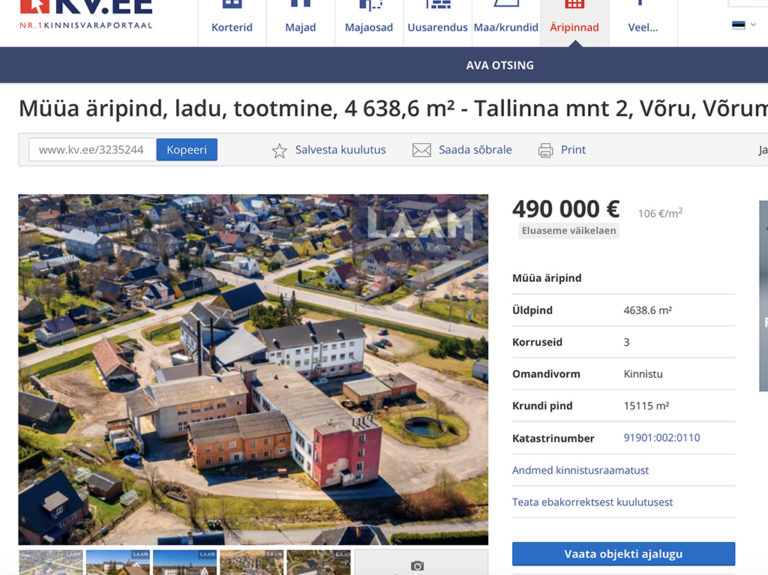Open the Estonian flag language selector
The image size is (768, 575).
click(x=739, y=25)
